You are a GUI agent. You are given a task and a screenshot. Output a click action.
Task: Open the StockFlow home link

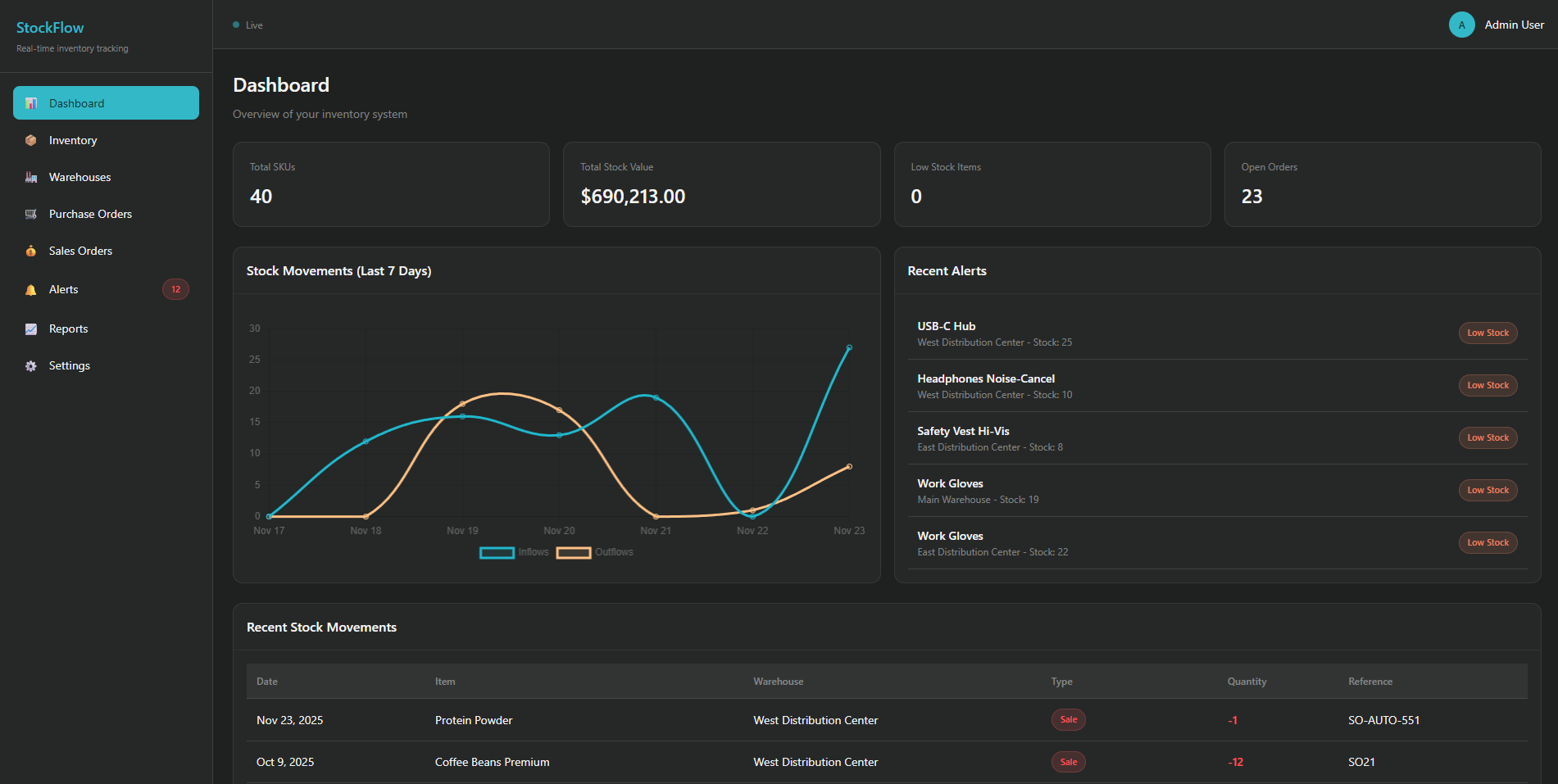tap(50, 27)
